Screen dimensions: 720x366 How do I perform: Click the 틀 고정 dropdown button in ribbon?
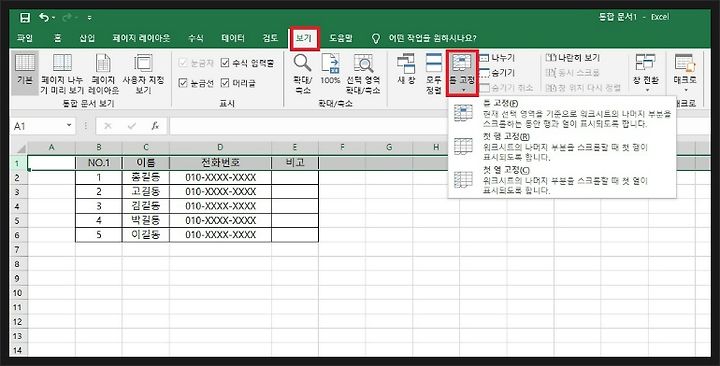[x=462, y=73]
